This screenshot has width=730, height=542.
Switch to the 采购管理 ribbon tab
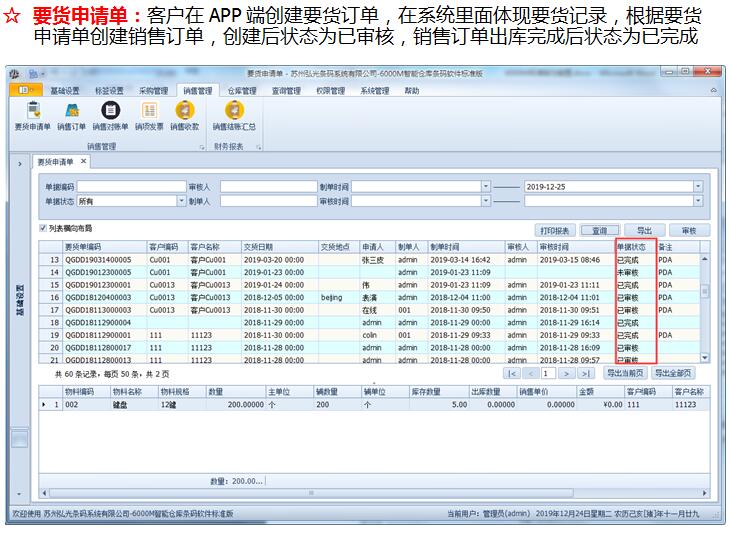pos(154,91)
